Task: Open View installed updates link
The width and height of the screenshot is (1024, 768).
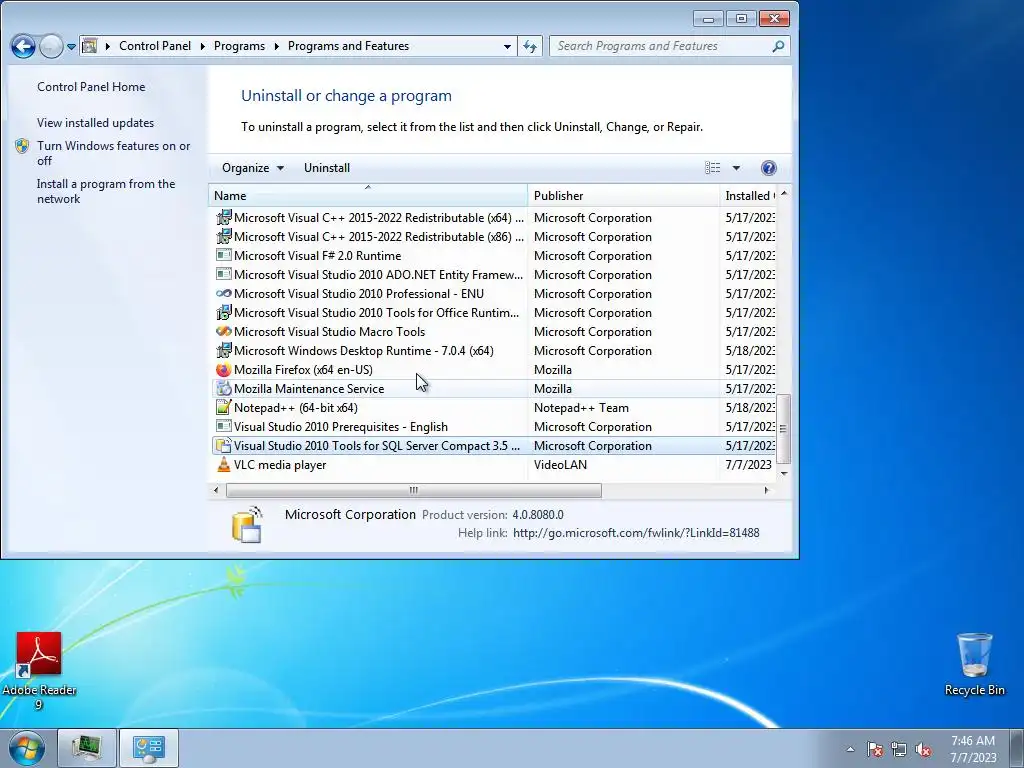Action: (95, 123)
